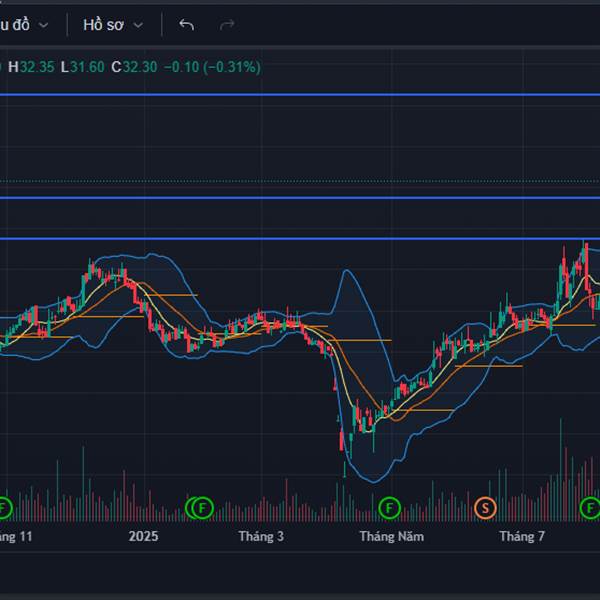The height and width of the screenshot is (600, 600).
Task: Click the 2025 label on time axis
Action: coord(144,536)
